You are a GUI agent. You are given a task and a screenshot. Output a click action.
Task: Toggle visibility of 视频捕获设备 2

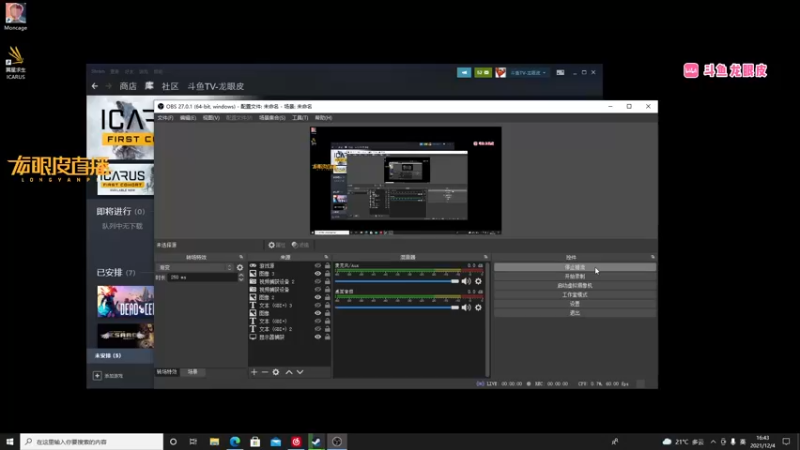317,282
